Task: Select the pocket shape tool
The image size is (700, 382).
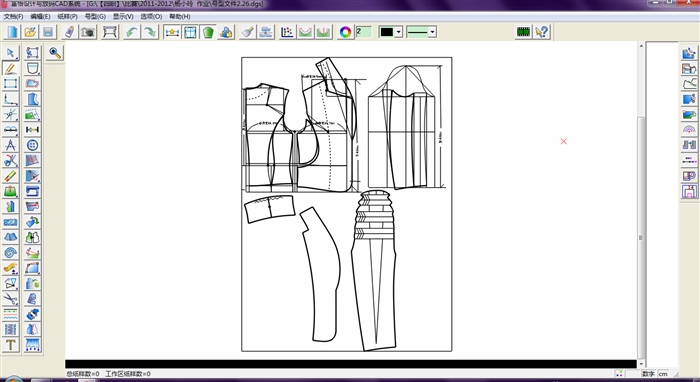Action: pos(33,68)
